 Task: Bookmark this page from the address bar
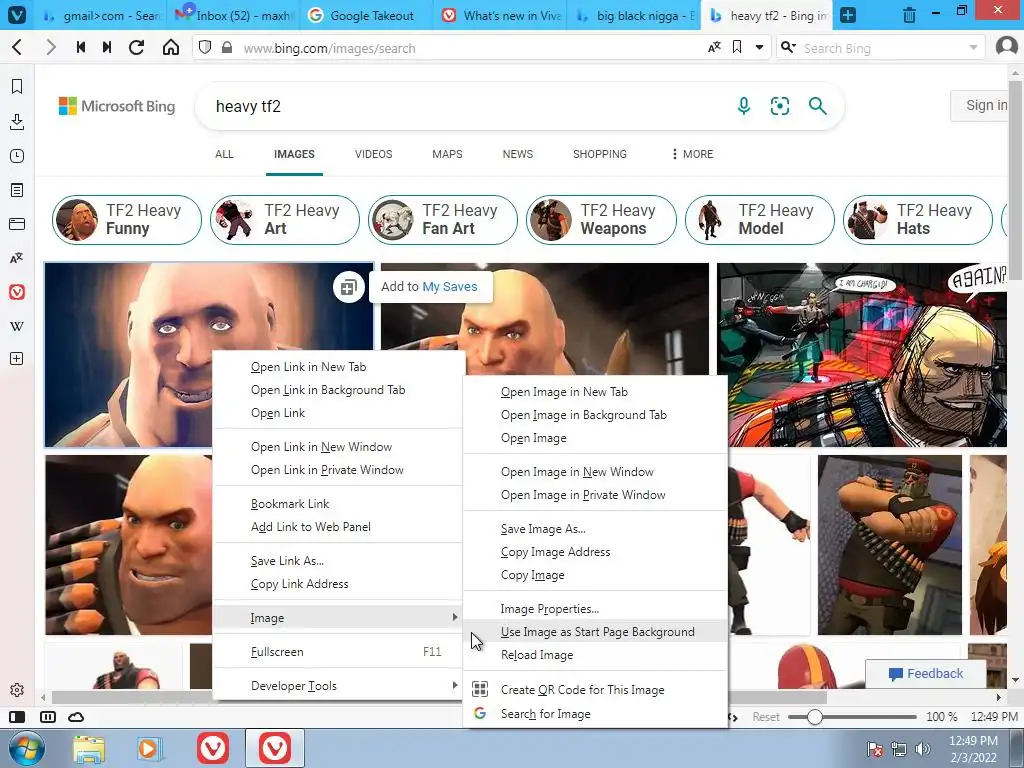pyautogui.click(x=737, y=47)
